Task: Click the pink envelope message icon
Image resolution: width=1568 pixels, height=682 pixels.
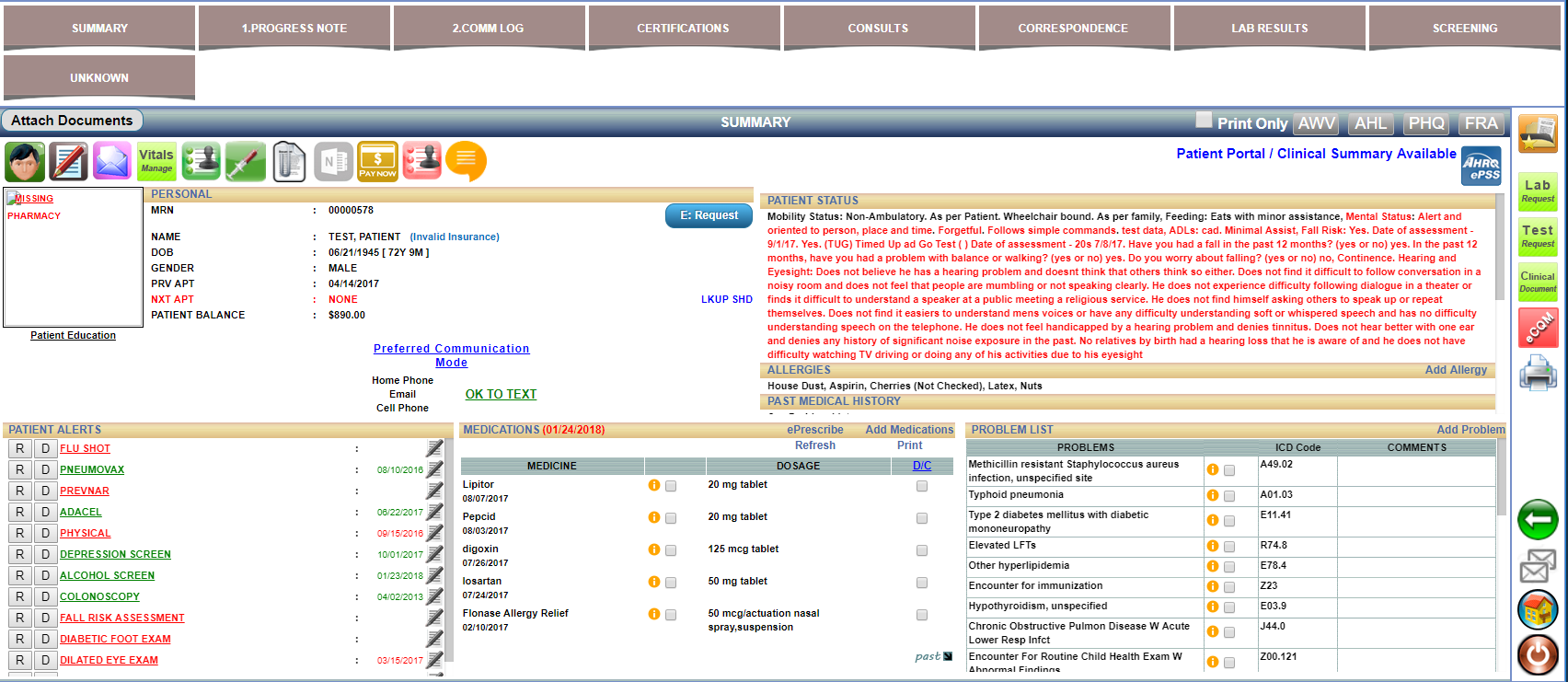Action: click(112, 162)
